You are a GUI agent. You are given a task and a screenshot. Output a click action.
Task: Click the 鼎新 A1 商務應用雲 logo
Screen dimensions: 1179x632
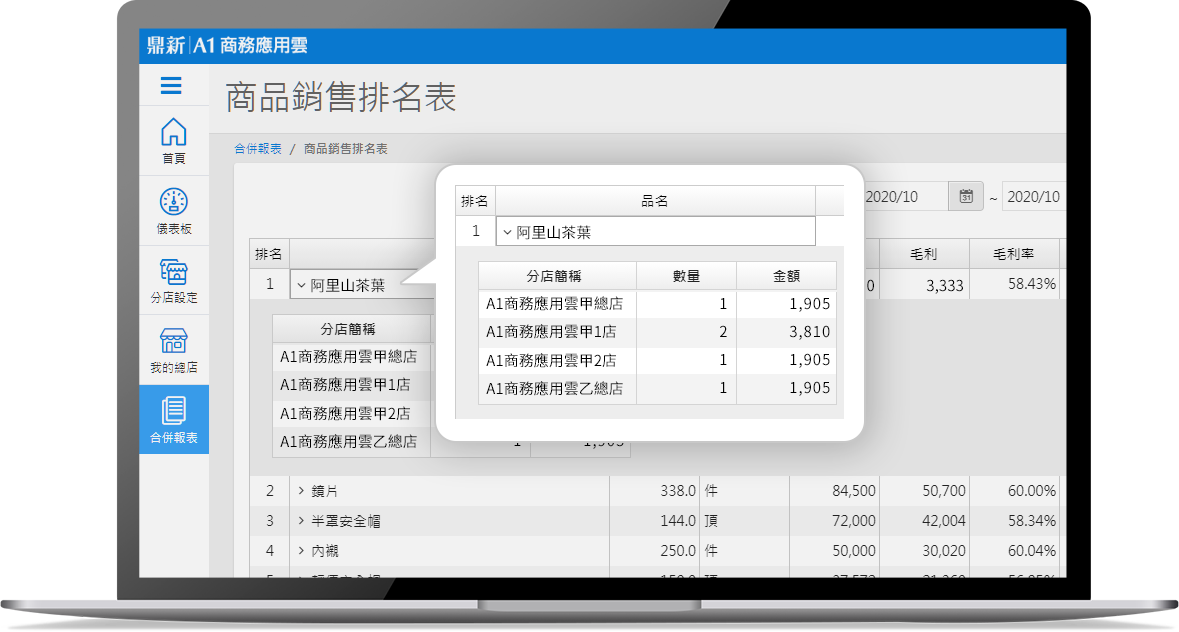(x=227, y=44)
